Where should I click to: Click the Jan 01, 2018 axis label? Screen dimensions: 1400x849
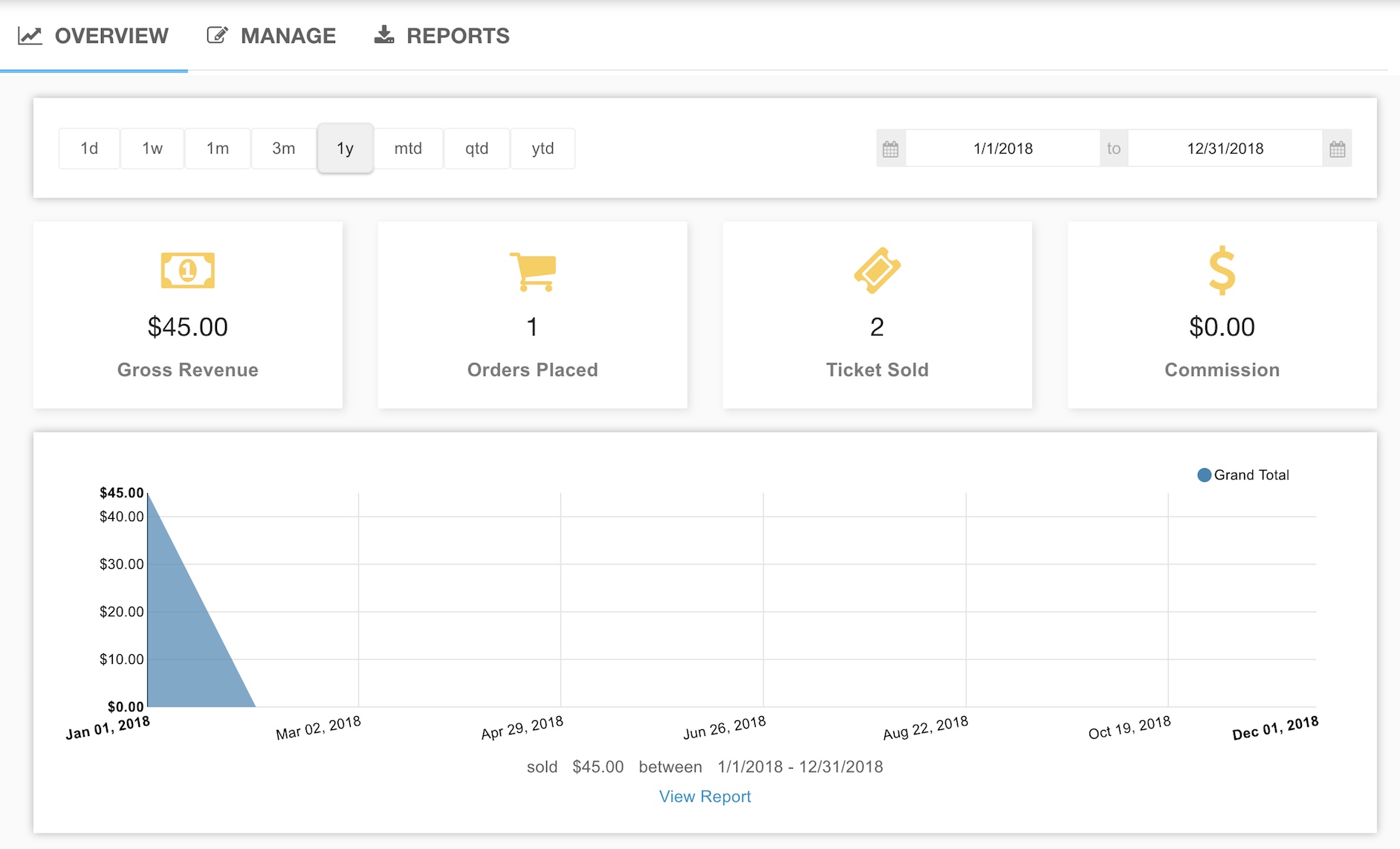coord(108,728)
